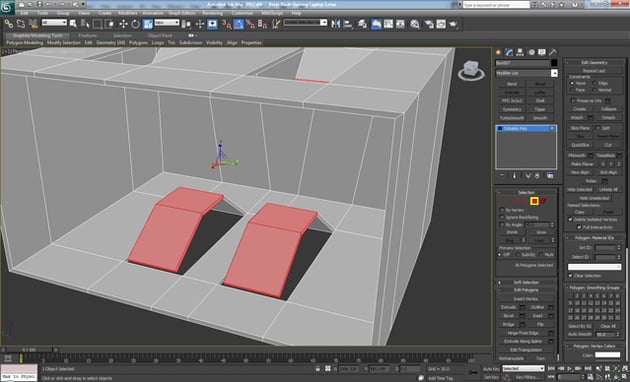Collapse the Edit Polygons rollout
Image resolution: width=630 pixels, height=382 pixels.
tap(526, 290)
